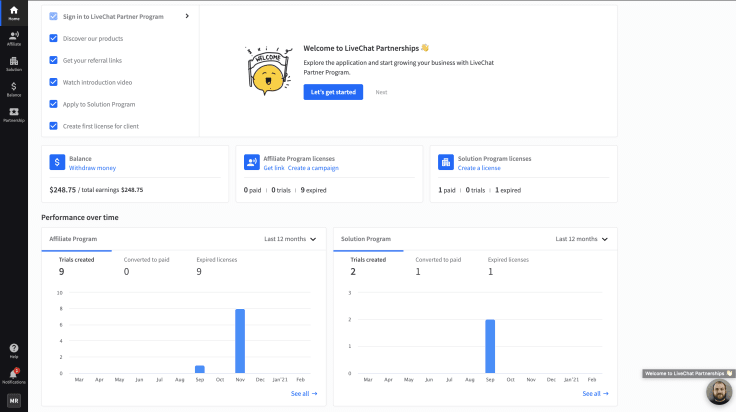Open the Partnership section in sidebar
This screenshot has width=736, height=412.
coord(14,114)
